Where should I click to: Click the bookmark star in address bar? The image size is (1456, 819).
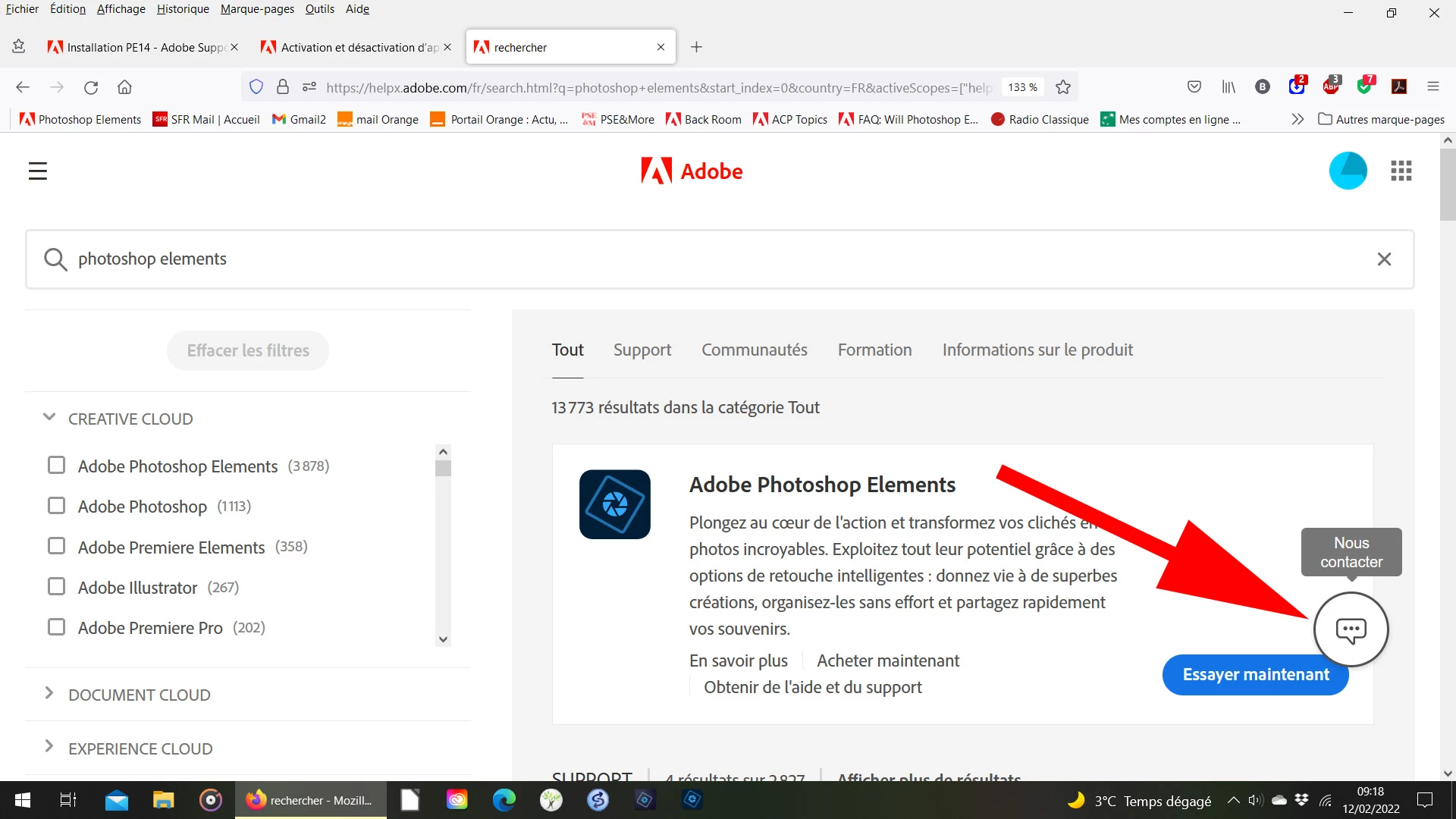tap(1063, 87)
